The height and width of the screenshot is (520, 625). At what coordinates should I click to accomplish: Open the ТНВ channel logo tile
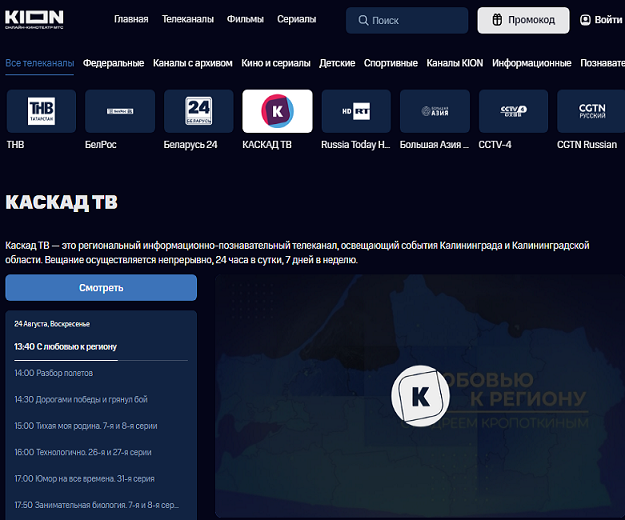41,111
